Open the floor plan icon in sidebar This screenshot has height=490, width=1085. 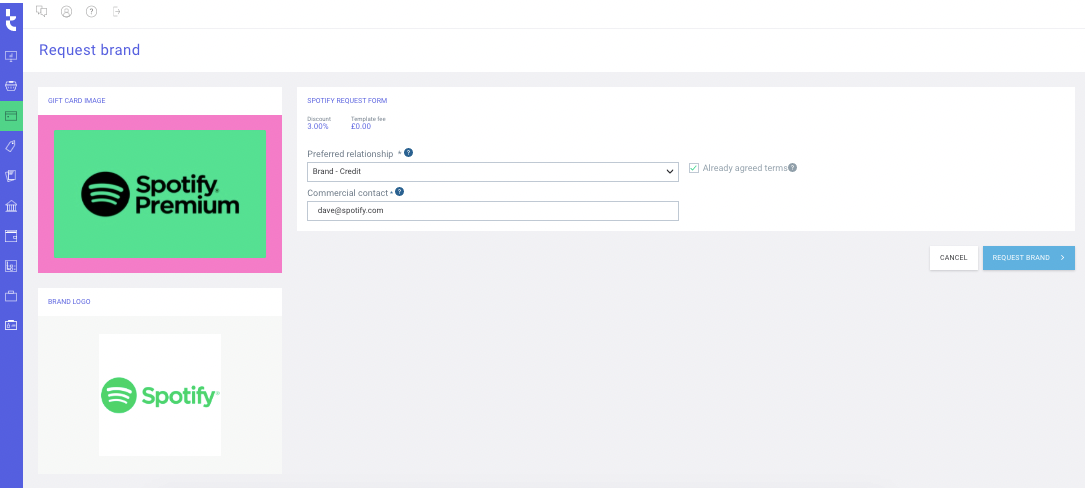click(x=11, y=266)
